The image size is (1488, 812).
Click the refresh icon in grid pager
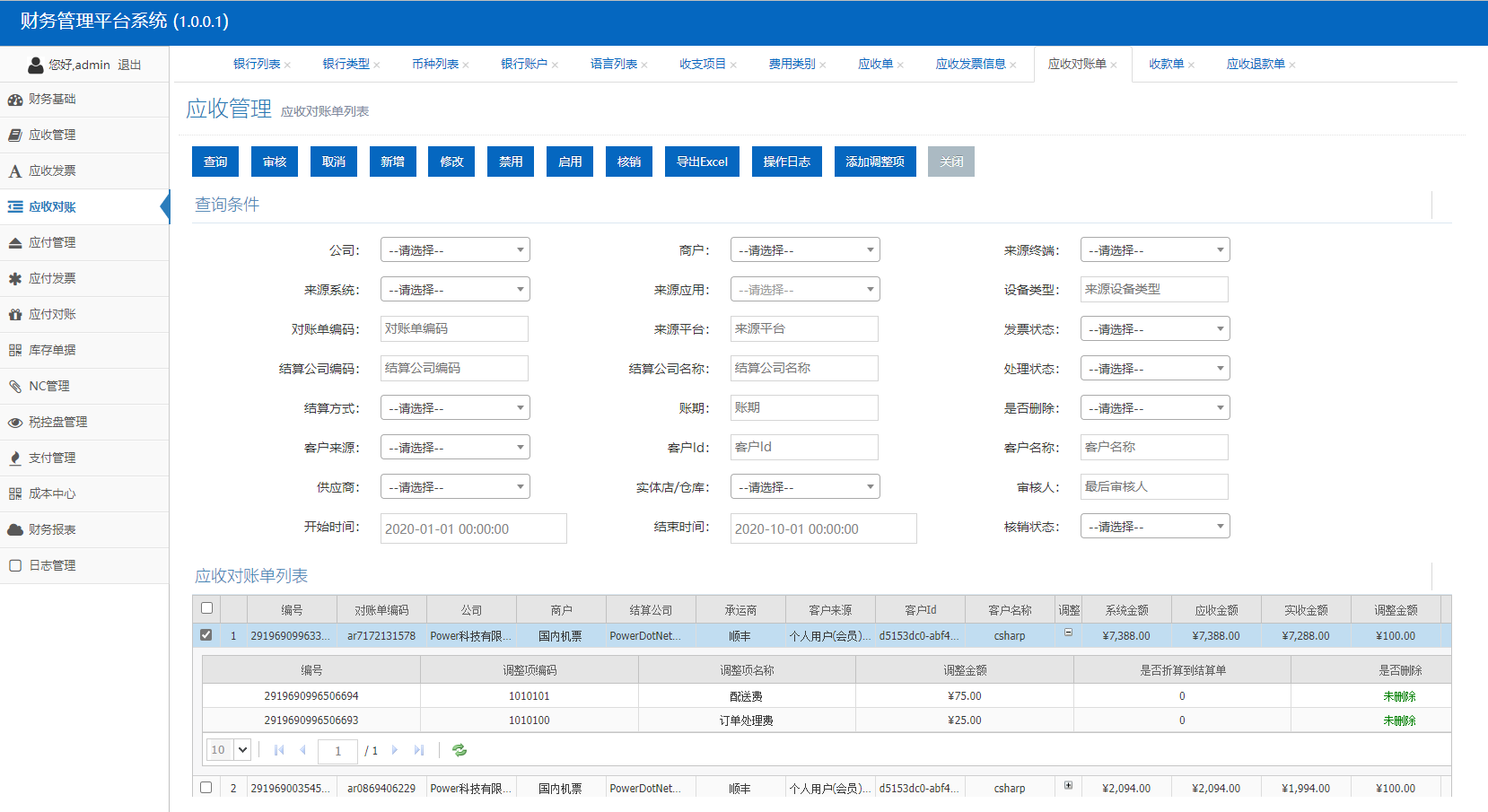(x=460, y=750)
